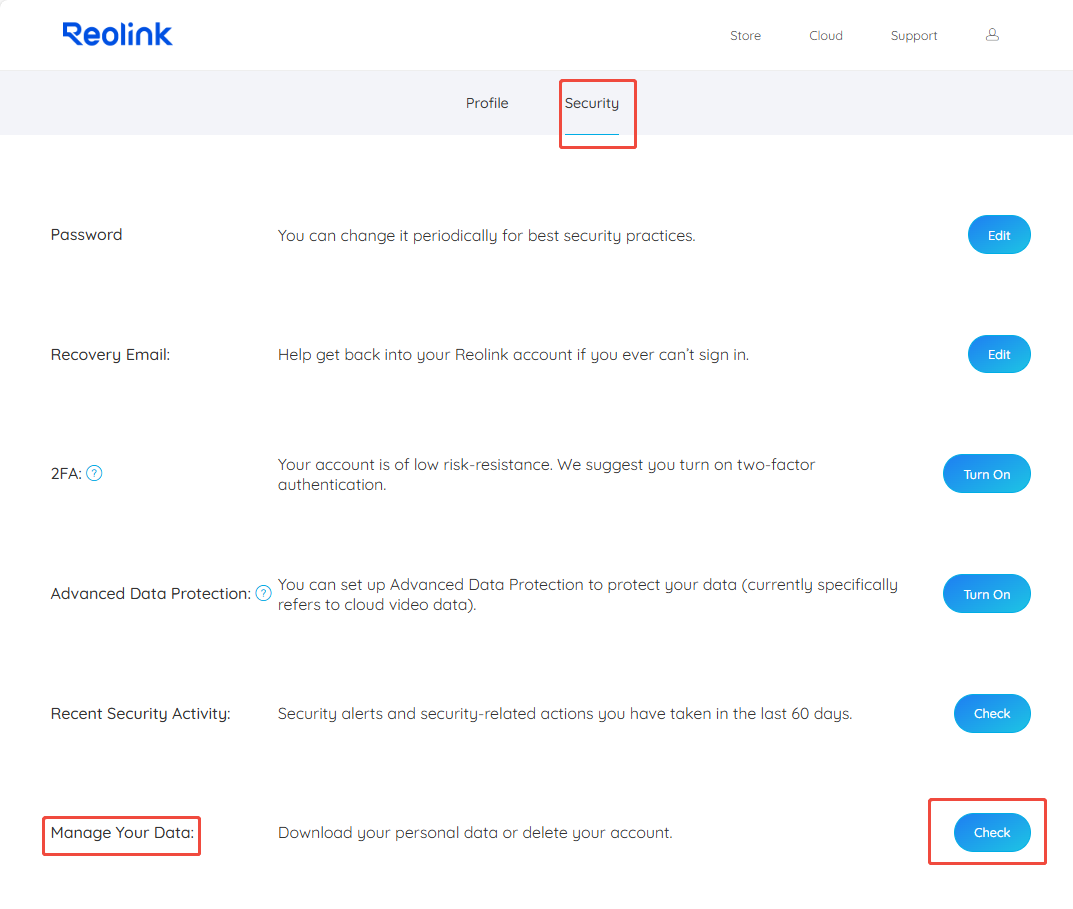Open the user account icon
The width and height of the screenshot is (1073, 909).
992,35
